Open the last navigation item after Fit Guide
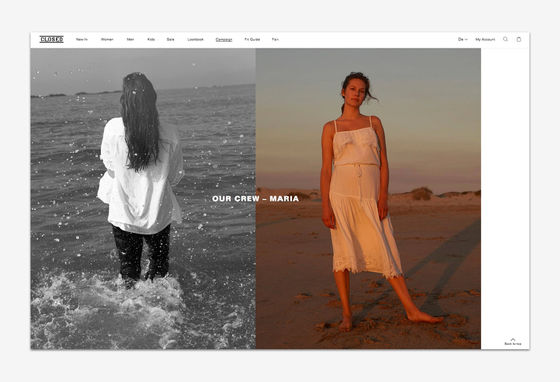This screenshot has height=382, width=560. click(x=275, y=39)
